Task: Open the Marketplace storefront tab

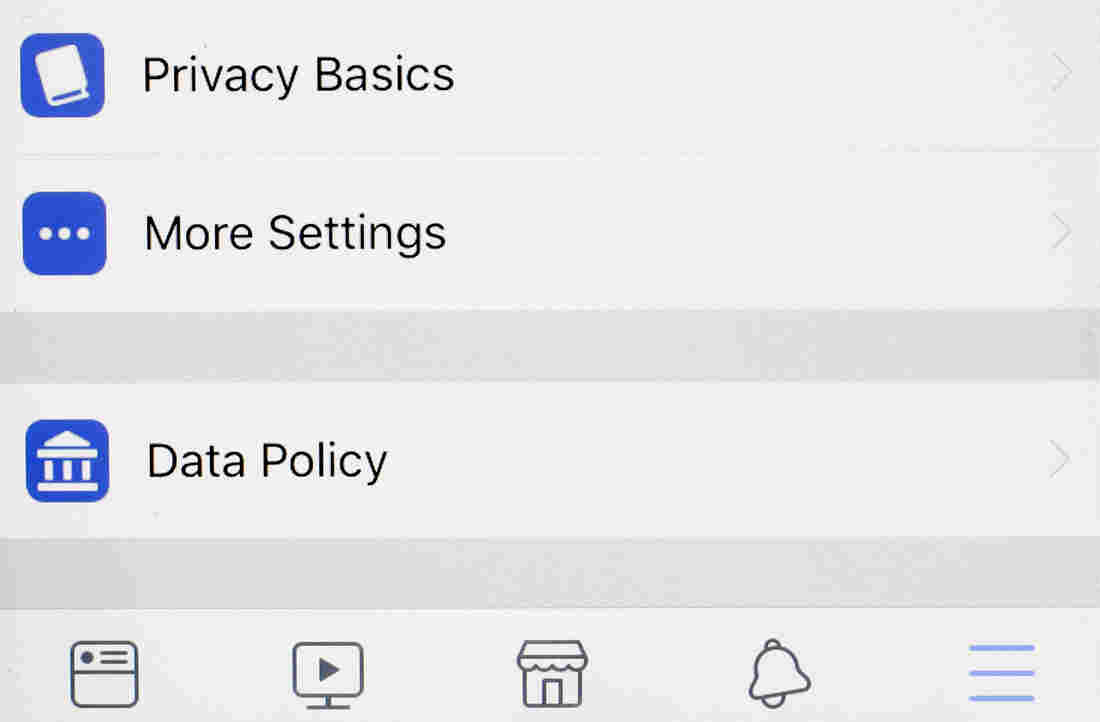Action: (x=552, y=673)
